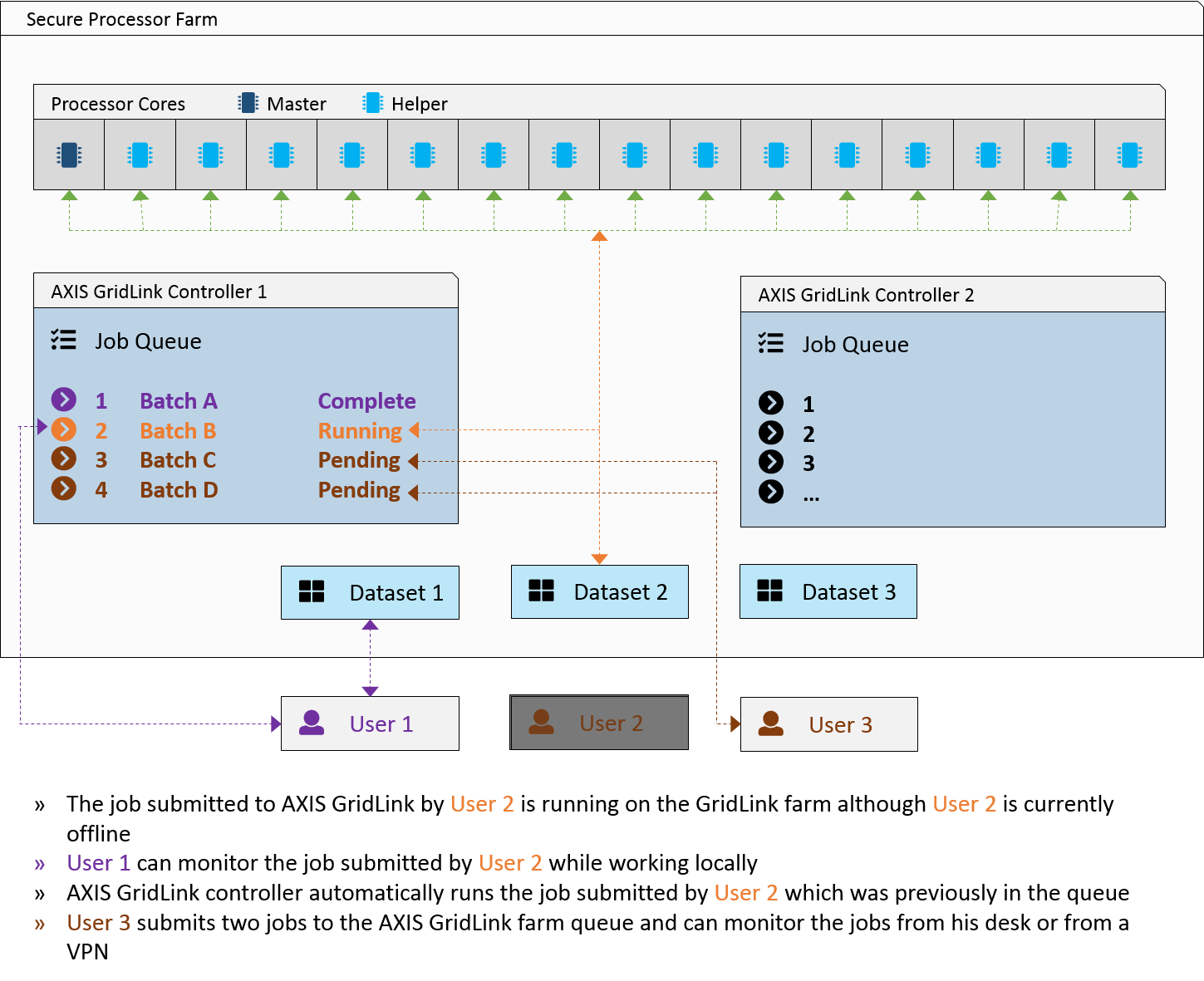Viewport: 1204px width, 981px height.
Task: Click the Complete status of Batch A
Action: (x=366, y=401)
